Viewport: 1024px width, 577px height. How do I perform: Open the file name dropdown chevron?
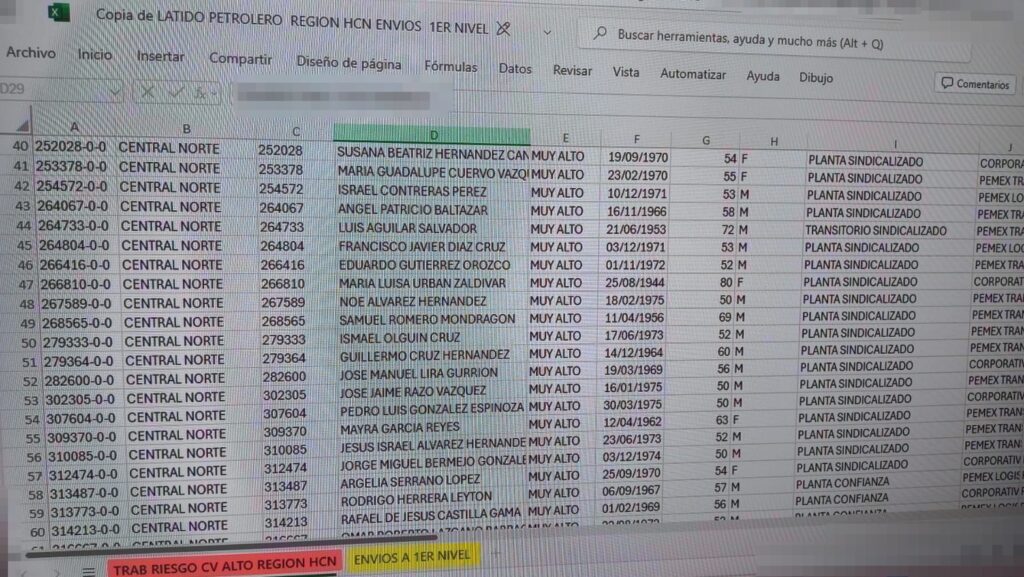[547, 31]
